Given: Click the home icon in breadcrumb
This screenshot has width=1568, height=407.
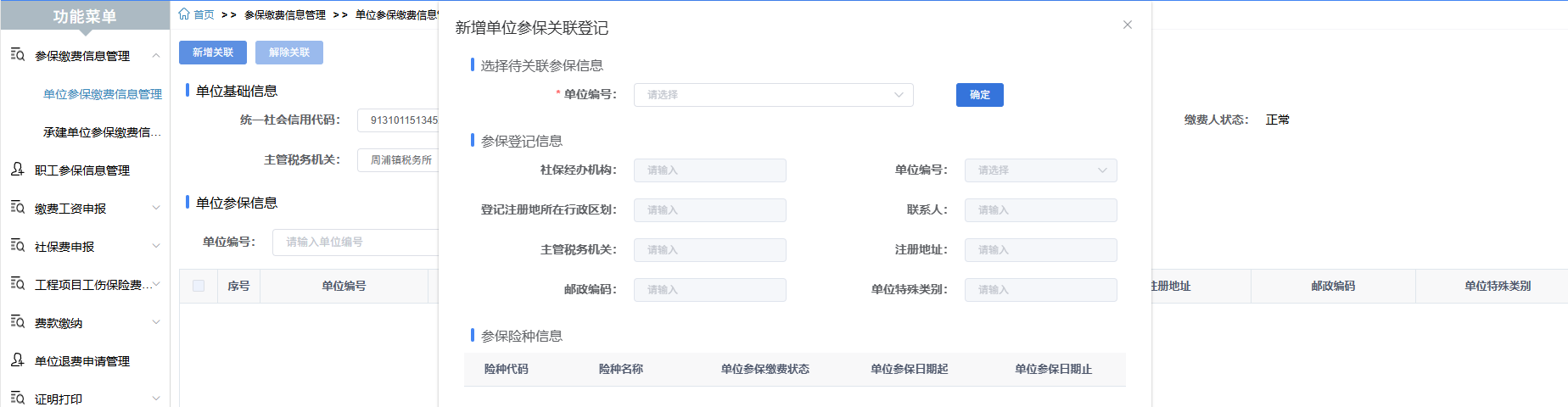Looking at the screenshot, I should [x=184, y=14].
